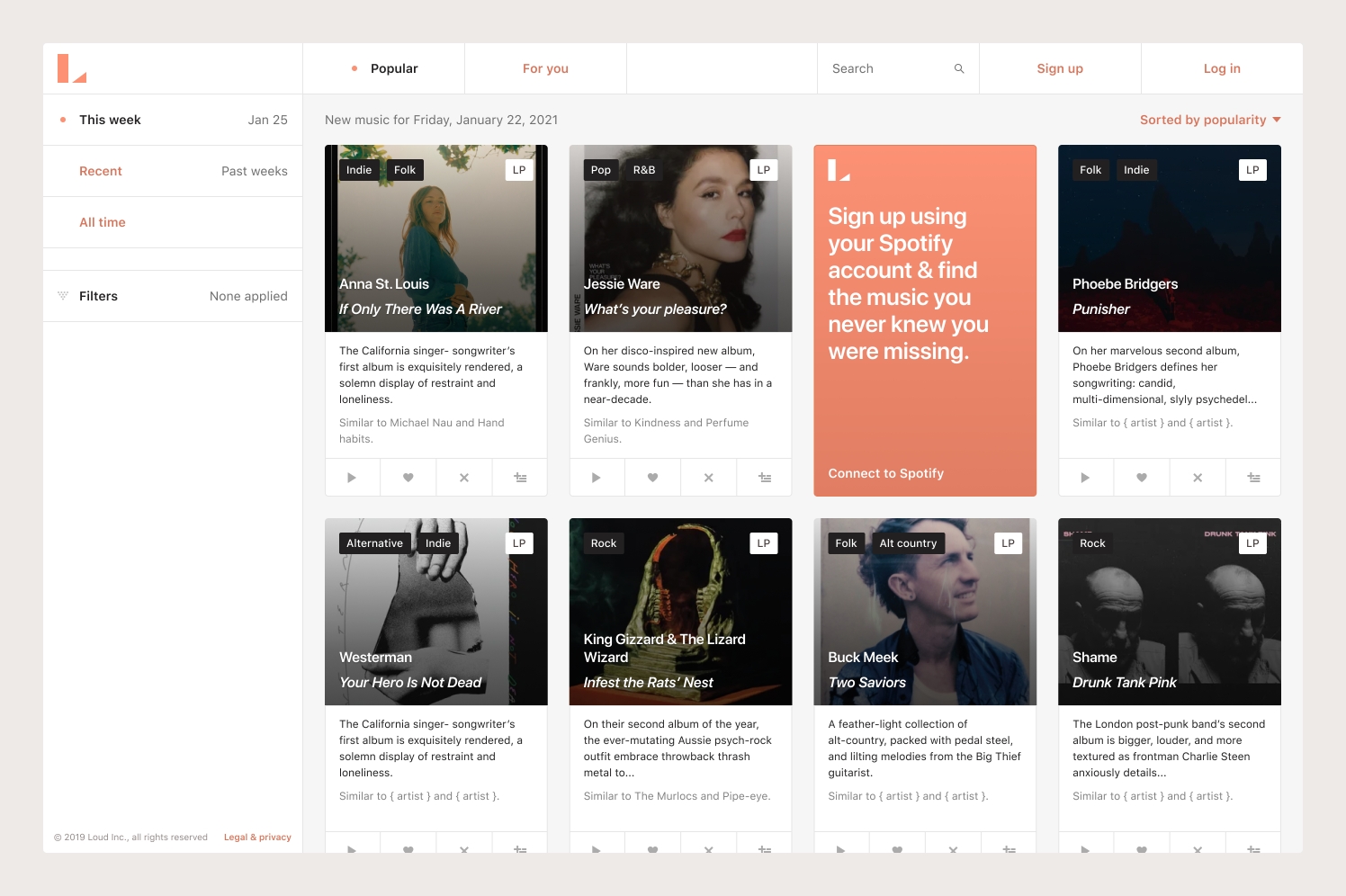1346x896 pixels.
Task: Play the Anna St. Louis album
Action: click(352, 477)
